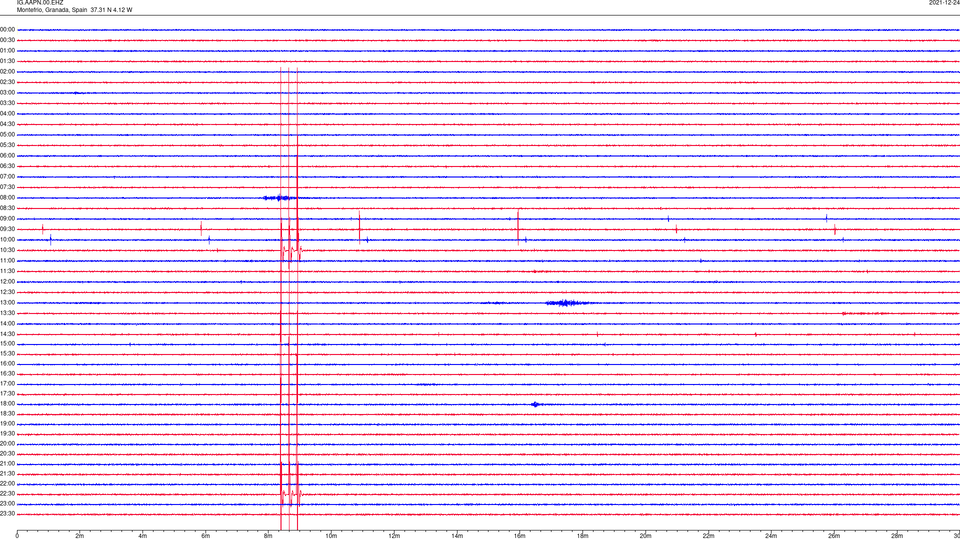Click the 28m tick on the time axis
This screenshot has height=540, width=960.
point(897,536)
